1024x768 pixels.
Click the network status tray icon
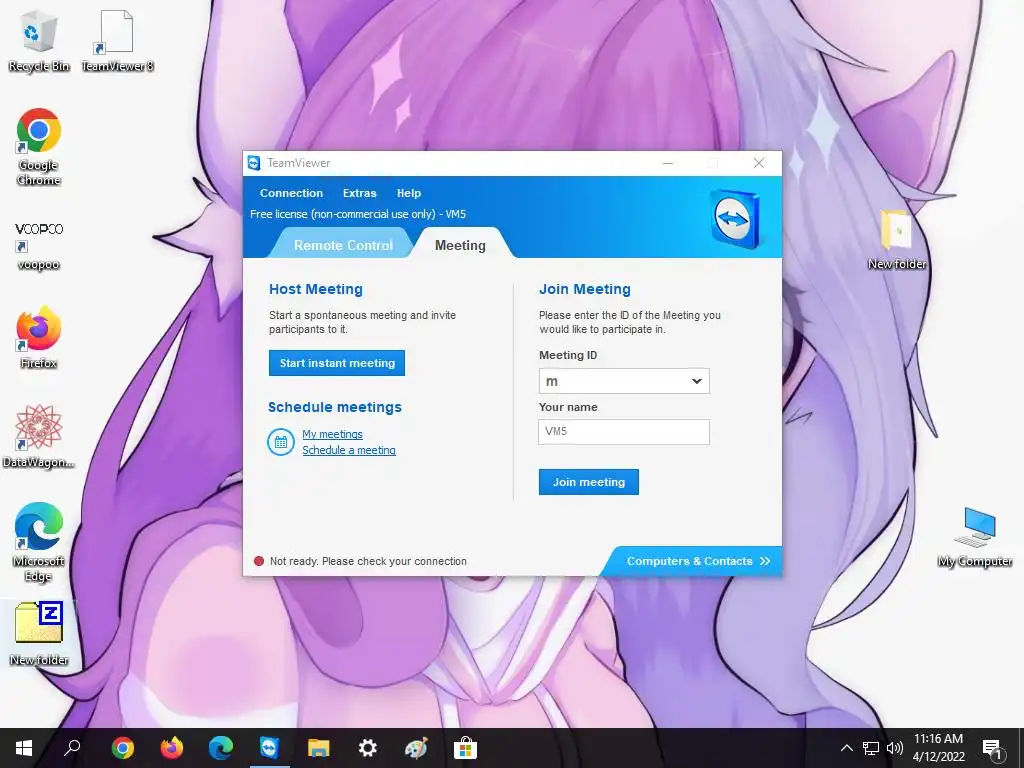pyautogui.click(x=871, y=748)
